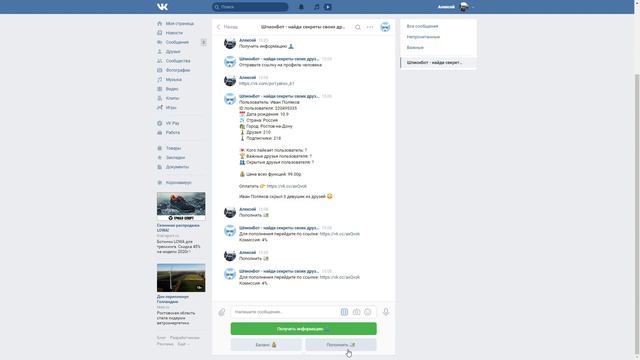Open top-up link in first Комиссия message
This screenshot has width=640, height=360.
(x=340, y=234)
